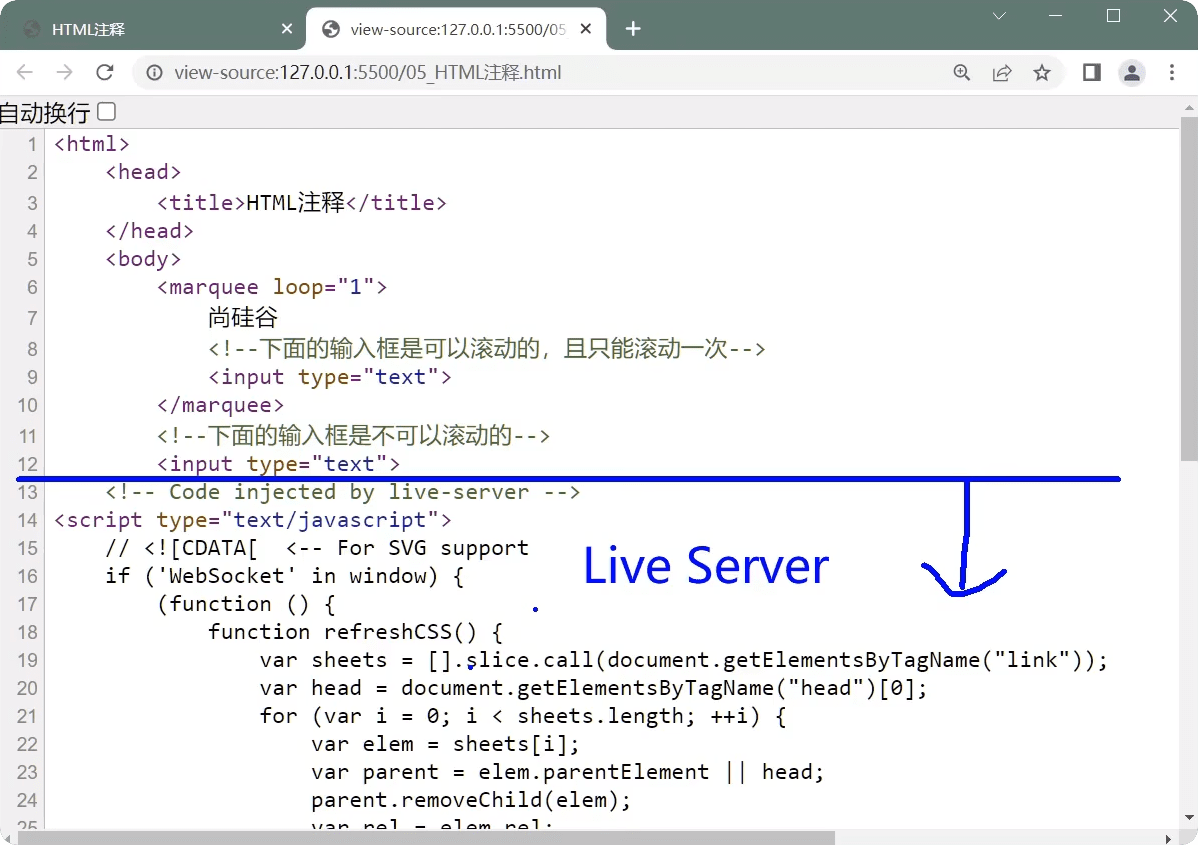
Task: Click the browser back arrow
Action: point(25,73)
